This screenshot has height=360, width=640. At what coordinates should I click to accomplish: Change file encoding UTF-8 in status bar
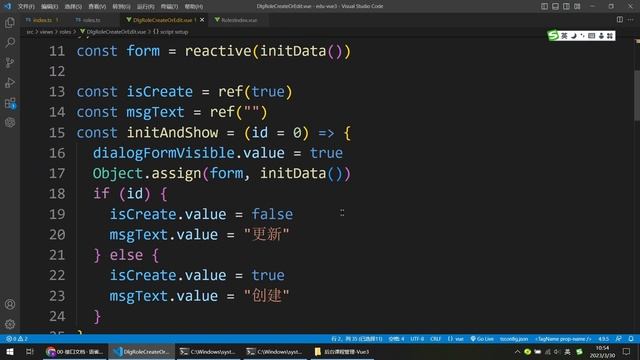pos(417,339)
